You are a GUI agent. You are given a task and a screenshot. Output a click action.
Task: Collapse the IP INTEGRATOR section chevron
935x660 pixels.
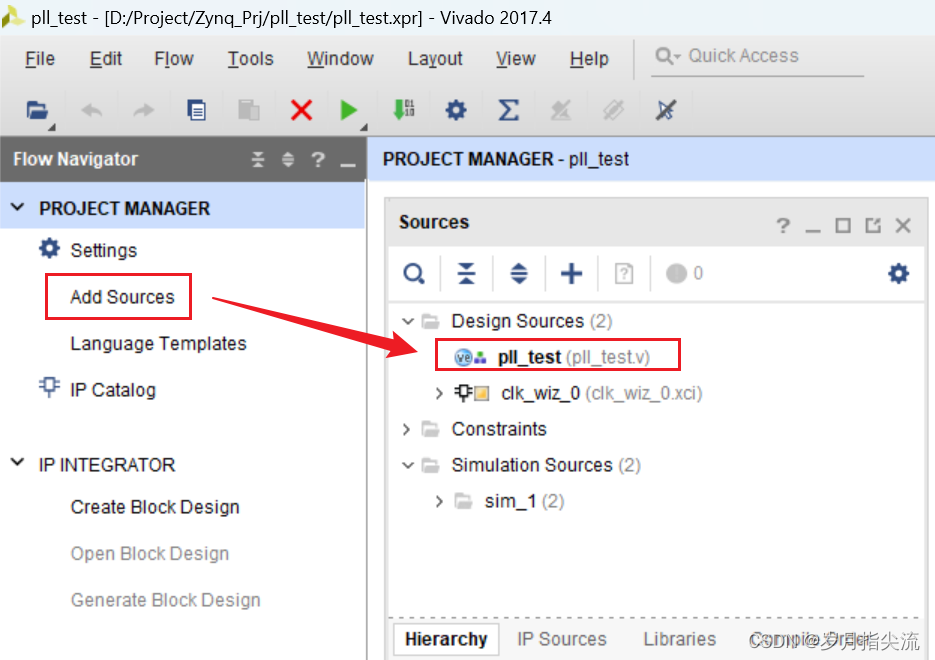pyautogui.click(x=18, y=463)
